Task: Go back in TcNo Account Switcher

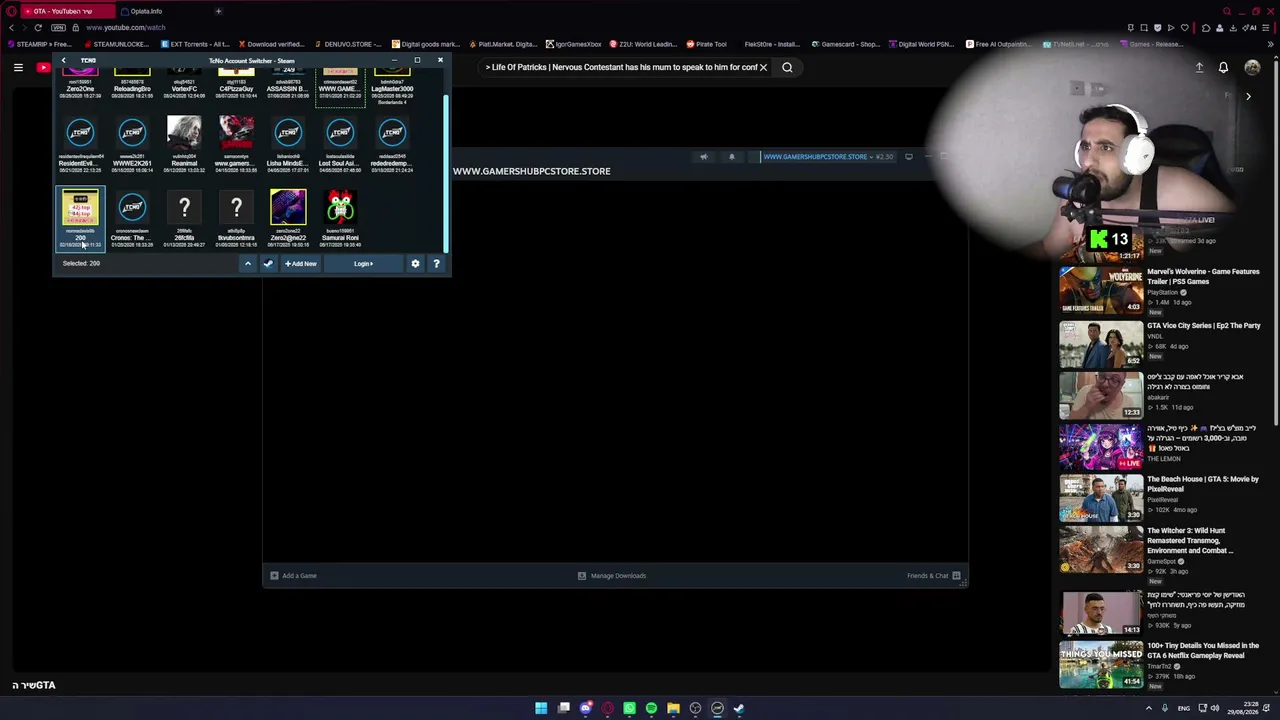Action: point(63,60)
